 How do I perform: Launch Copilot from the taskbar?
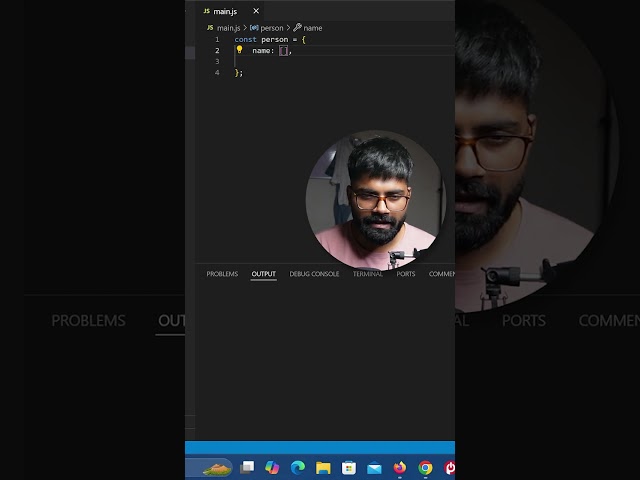pos(272,467)
